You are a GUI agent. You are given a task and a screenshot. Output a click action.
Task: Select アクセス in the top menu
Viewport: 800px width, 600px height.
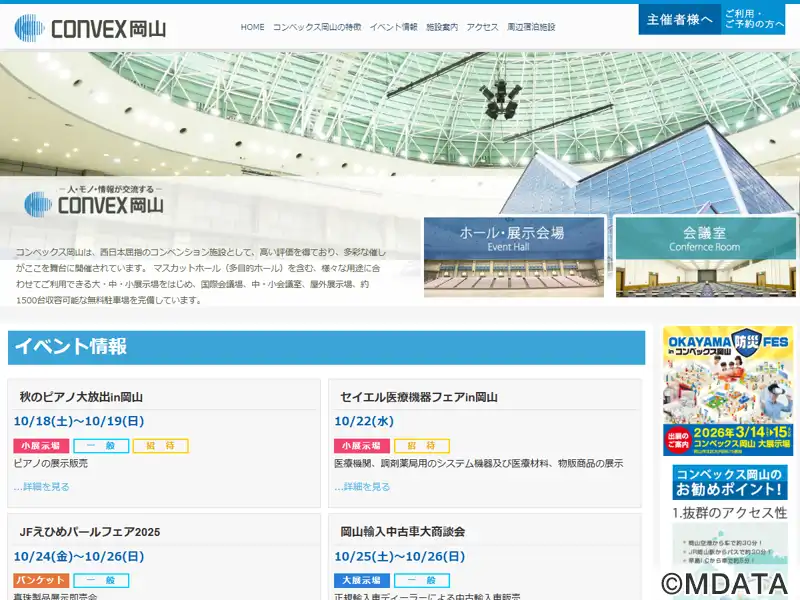482,27
